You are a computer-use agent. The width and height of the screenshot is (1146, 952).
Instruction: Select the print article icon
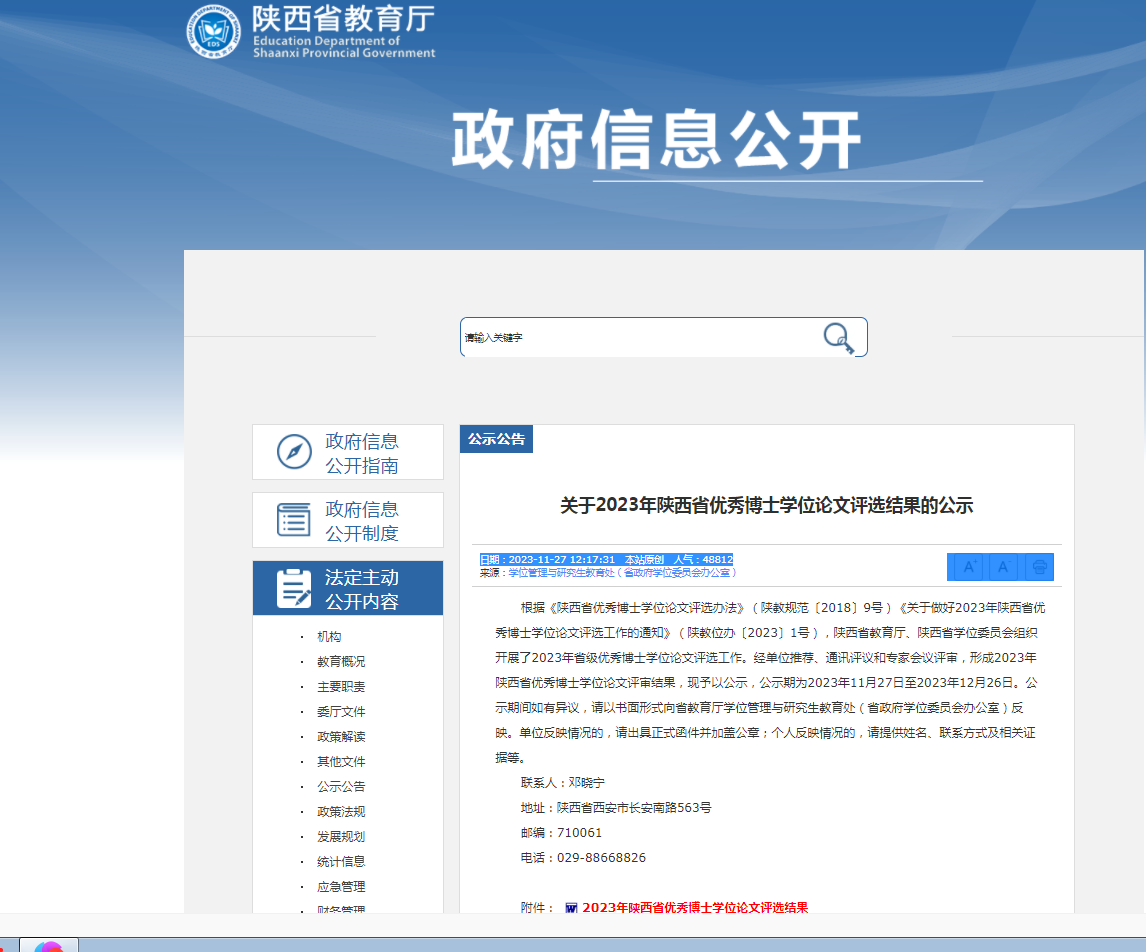[x=1039, y=566]
